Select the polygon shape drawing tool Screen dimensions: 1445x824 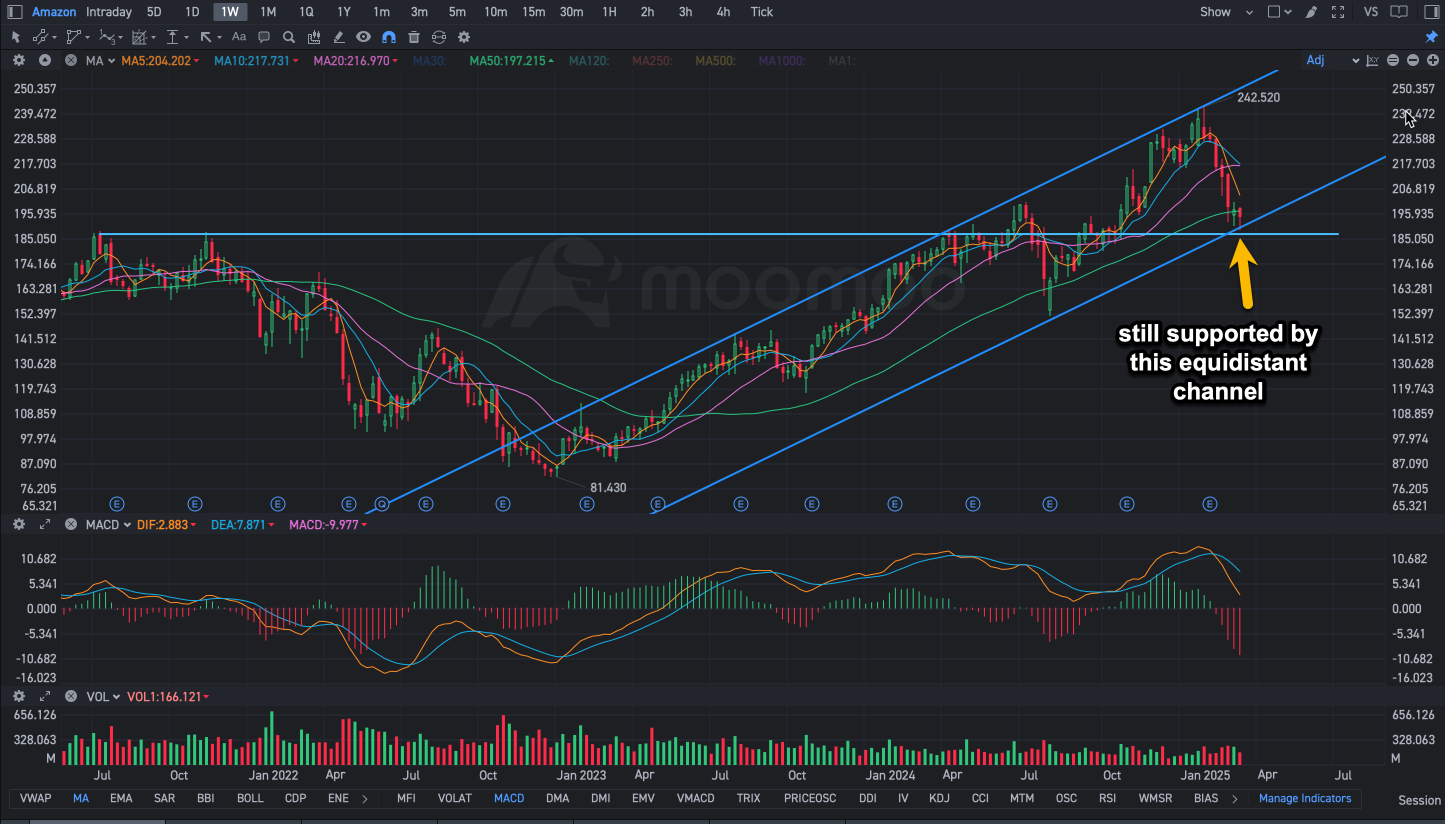point(73,37)
